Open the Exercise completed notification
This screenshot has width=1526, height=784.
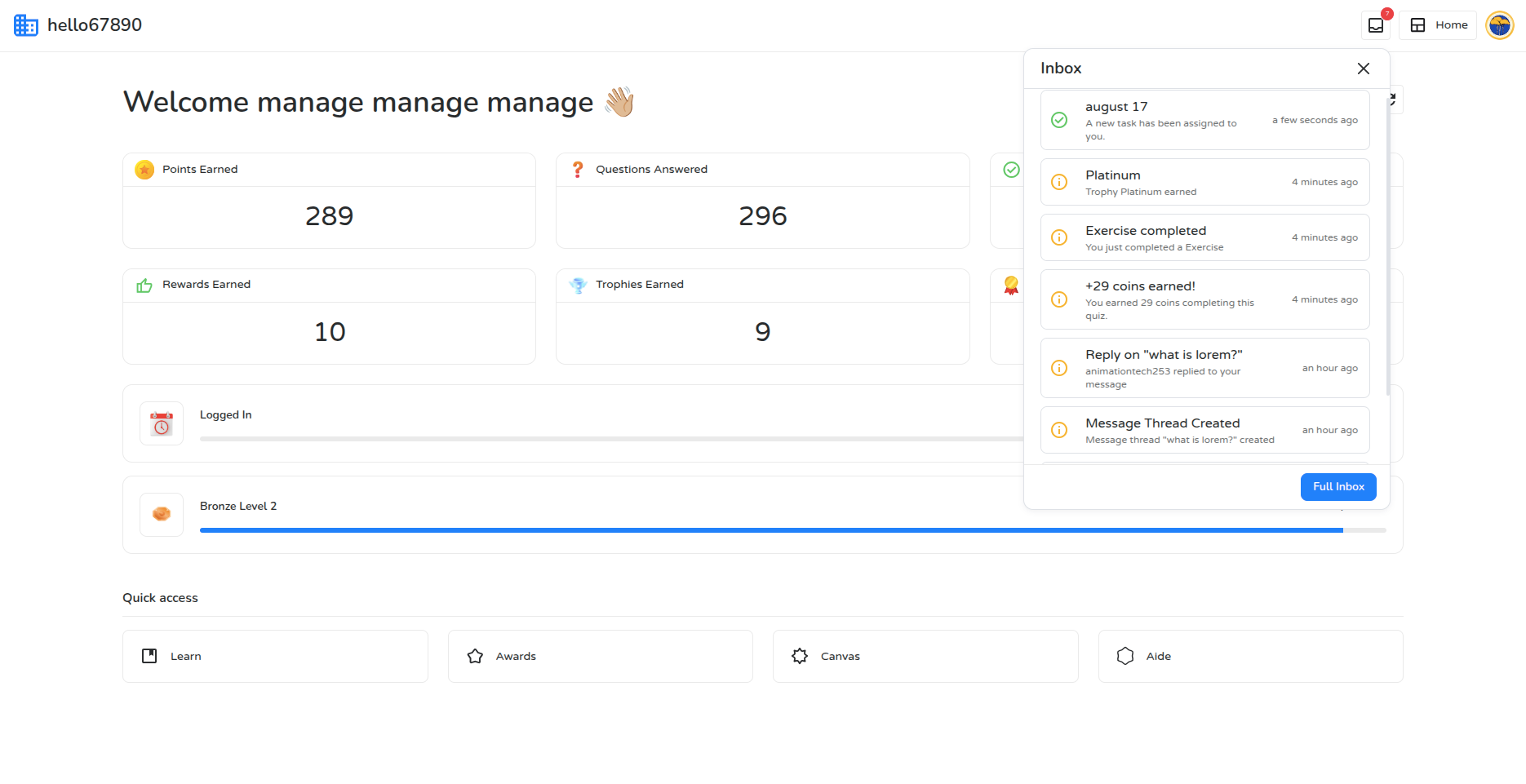coord(1204,237)
